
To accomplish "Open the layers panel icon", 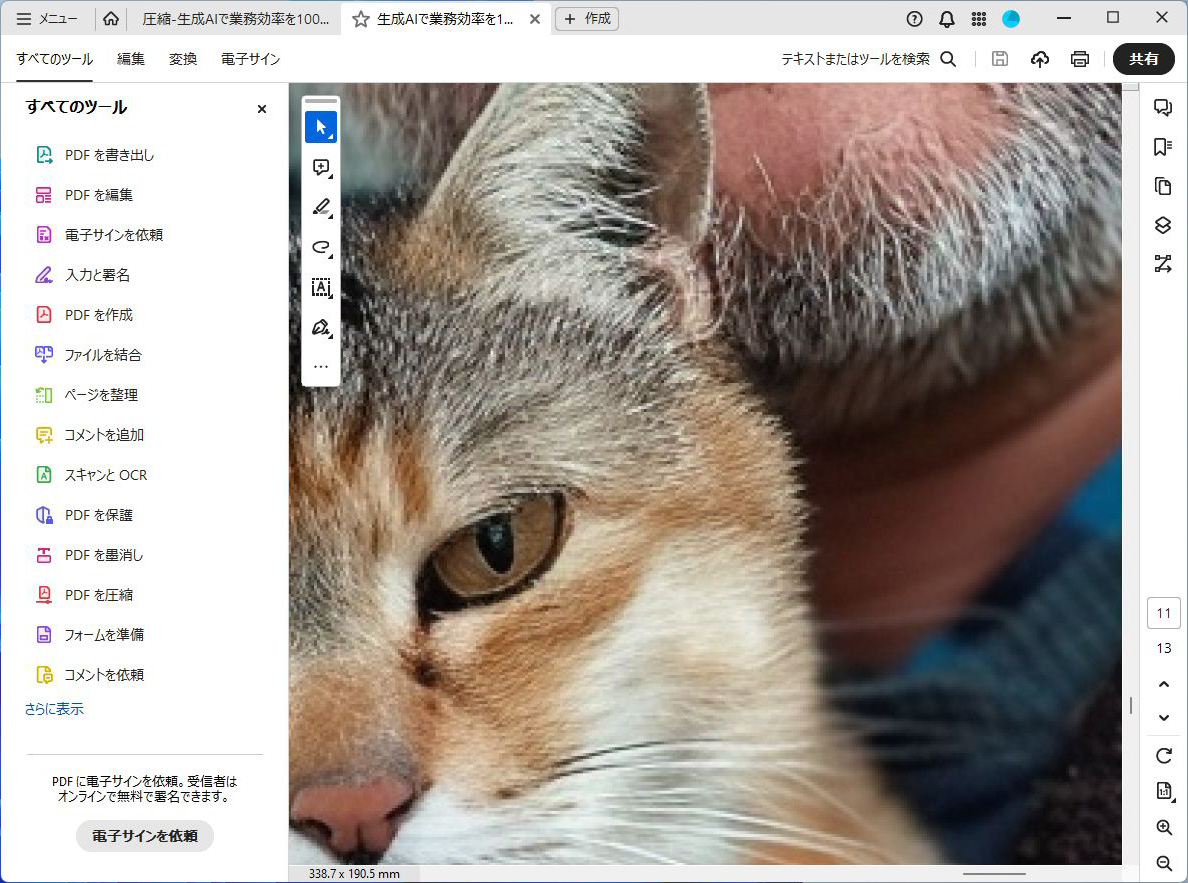I will pos(1162,225).
